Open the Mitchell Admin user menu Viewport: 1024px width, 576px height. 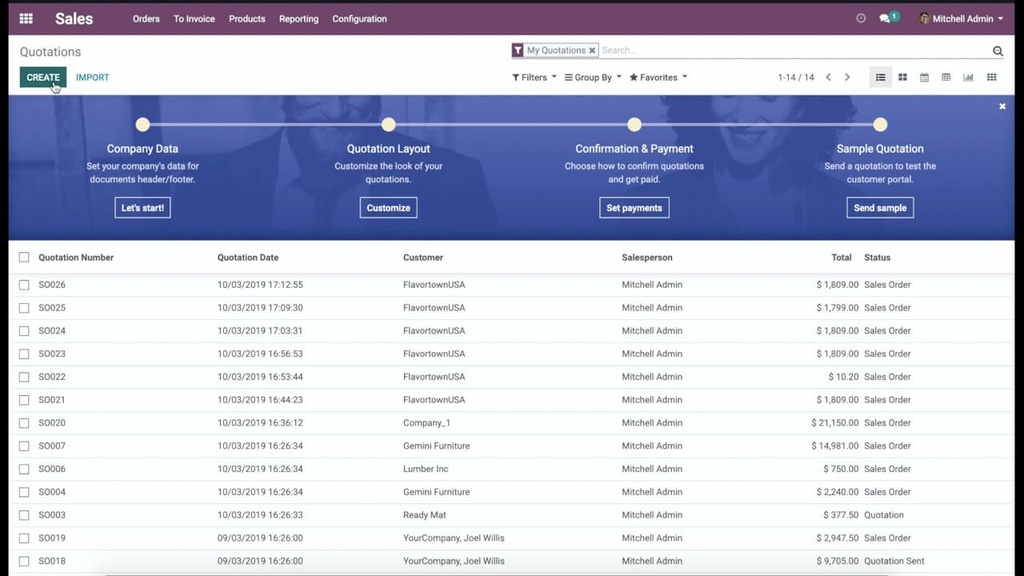tap(961, 19)
